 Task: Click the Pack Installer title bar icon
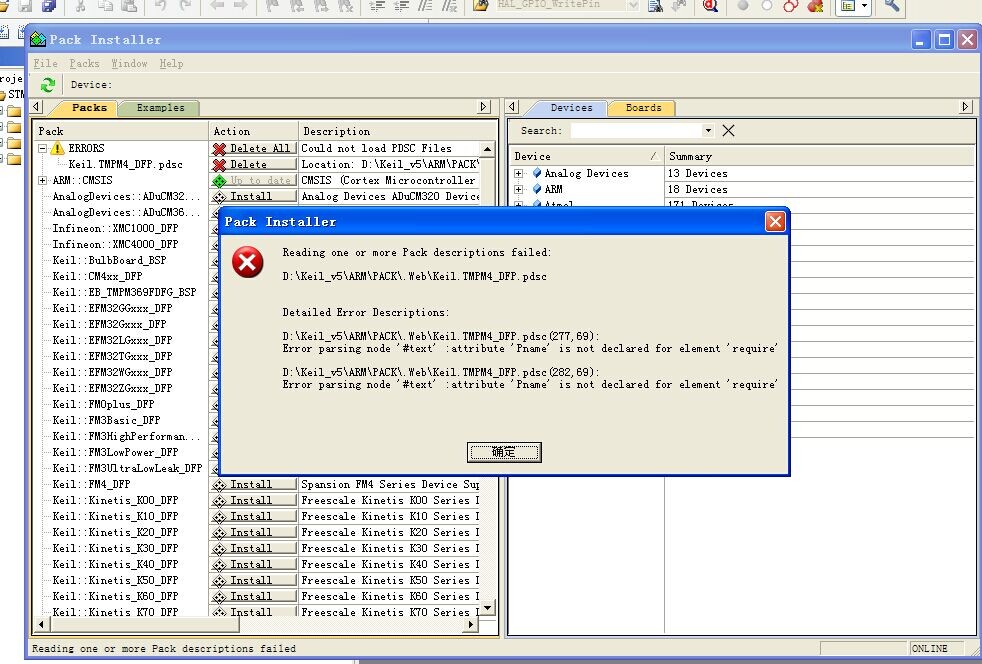point(38,39)
